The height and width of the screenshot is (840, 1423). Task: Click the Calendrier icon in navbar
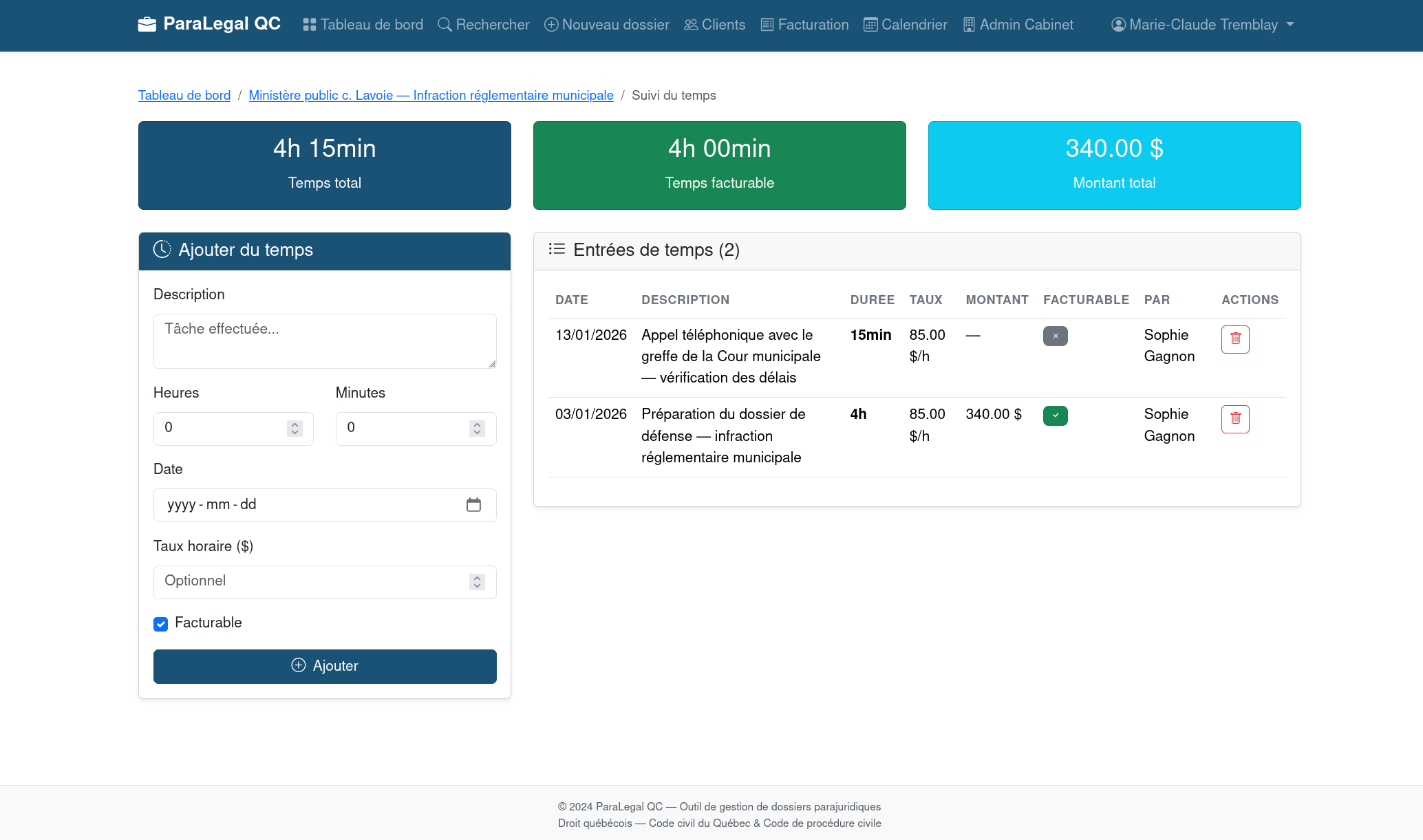(x=870, y=25)
